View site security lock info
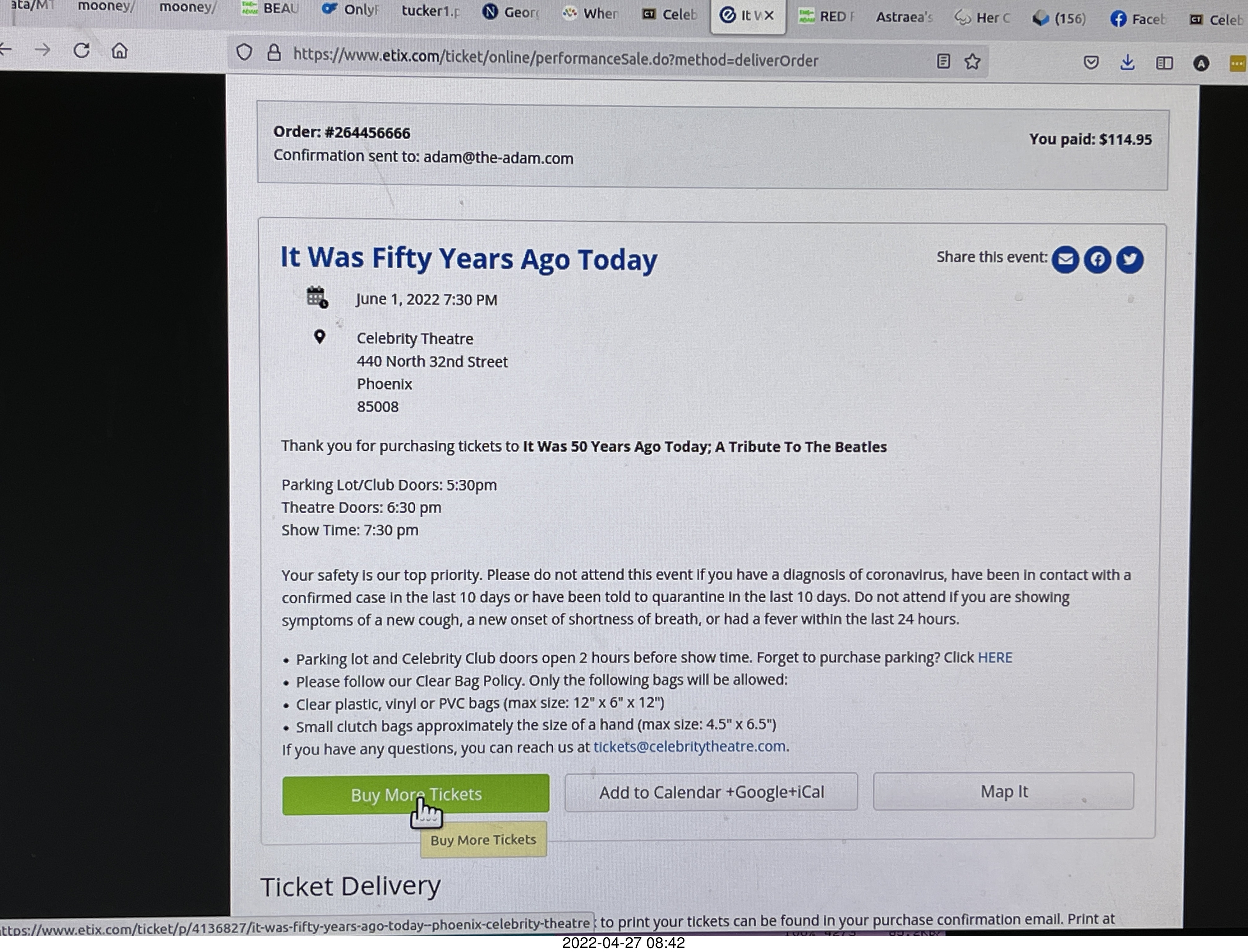 pyautogui.click(x=274, y=53)
